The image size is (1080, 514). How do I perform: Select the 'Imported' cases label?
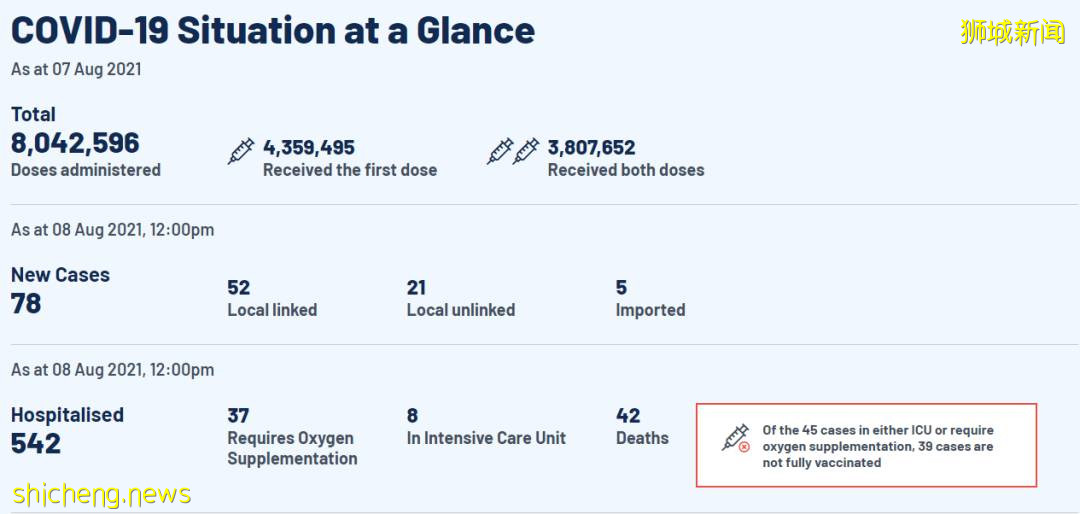tap(650, 310)
